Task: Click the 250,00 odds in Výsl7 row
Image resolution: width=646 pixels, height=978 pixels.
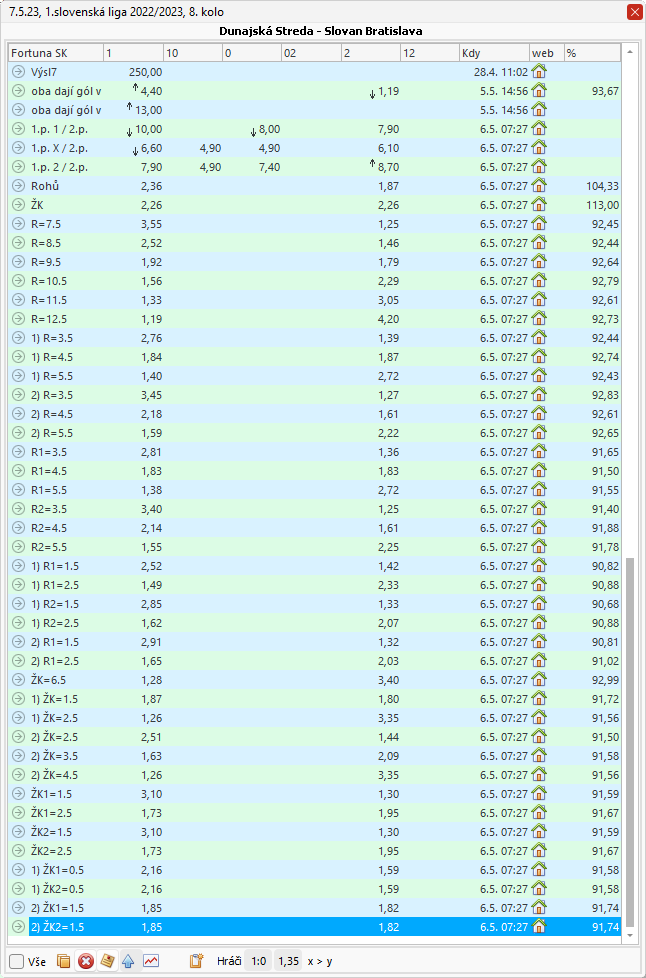Action: [x=145, y=72]
